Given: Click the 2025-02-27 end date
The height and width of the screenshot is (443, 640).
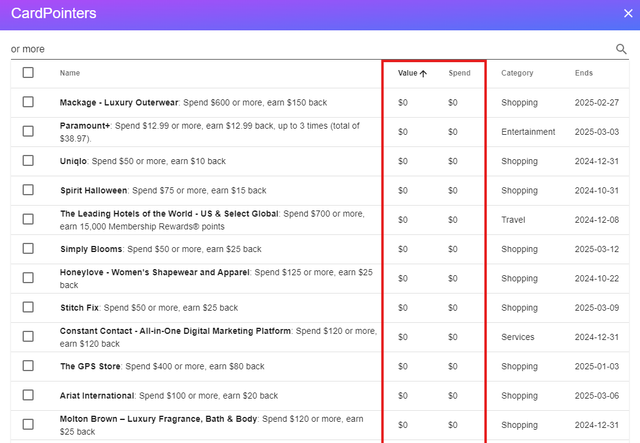Looking at the screenshot, I should pos(597,102).
